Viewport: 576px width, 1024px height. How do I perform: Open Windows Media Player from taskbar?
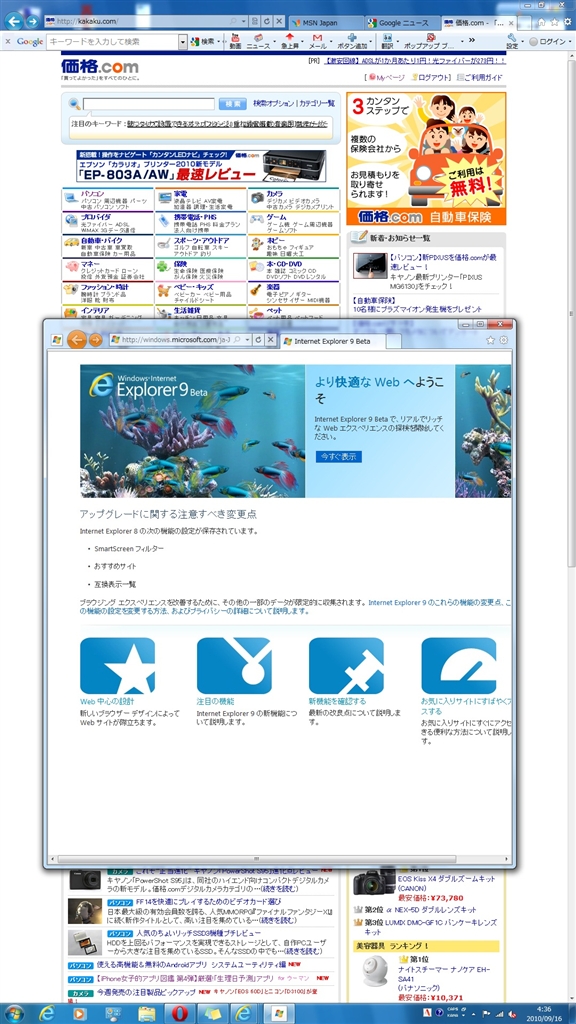coord(79,1013)
